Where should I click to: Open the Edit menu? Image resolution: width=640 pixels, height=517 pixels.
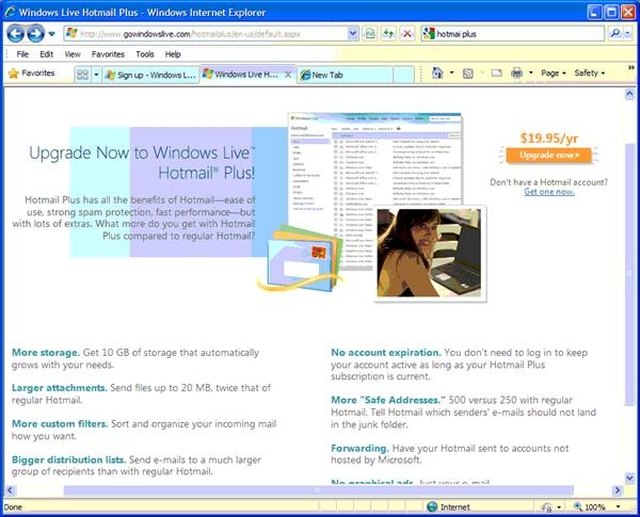click(x=46, y=54)
